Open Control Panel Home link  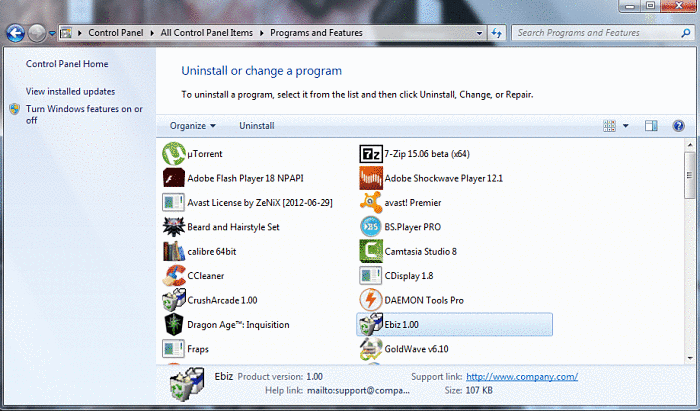pos(67,64)
